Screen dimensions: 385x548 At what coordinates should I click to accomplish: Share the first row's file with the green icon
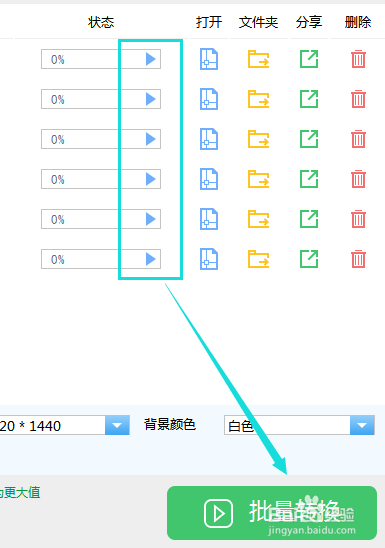[x=309, y=59]
